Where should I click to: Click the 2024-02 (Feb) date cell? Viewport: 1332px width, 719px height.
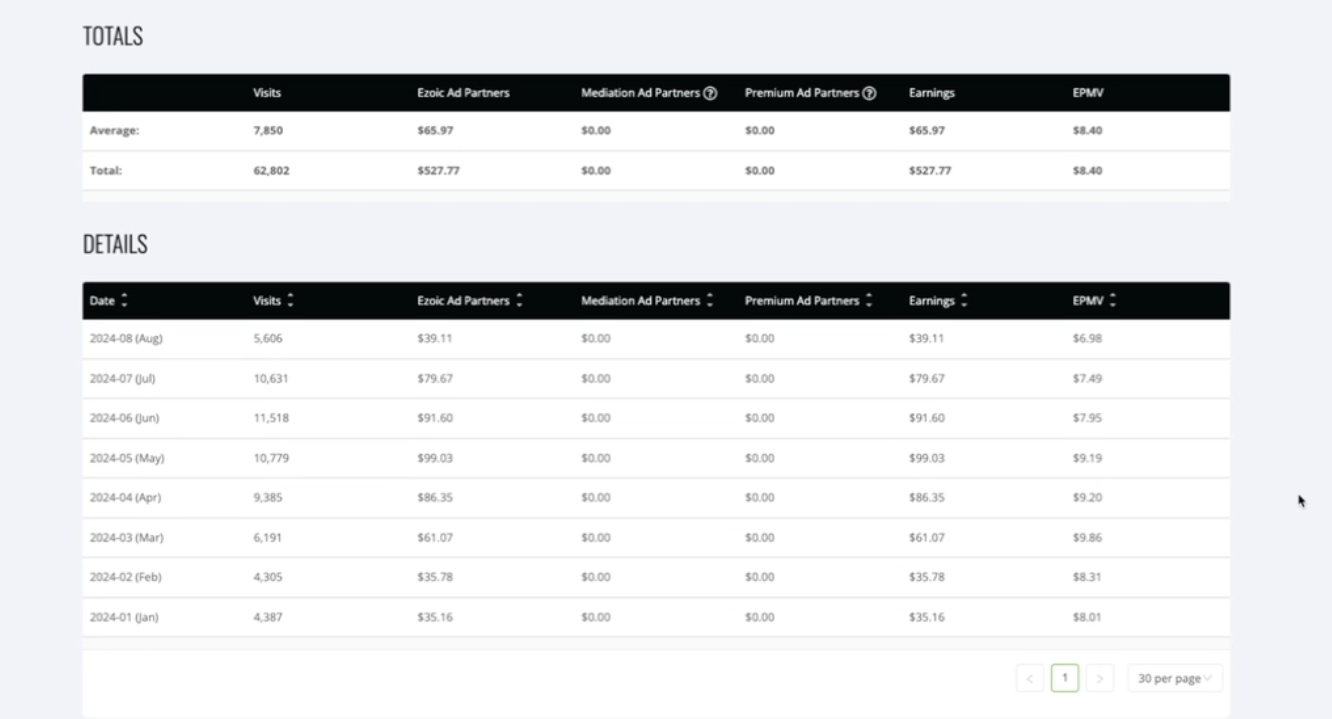point(125,577)
